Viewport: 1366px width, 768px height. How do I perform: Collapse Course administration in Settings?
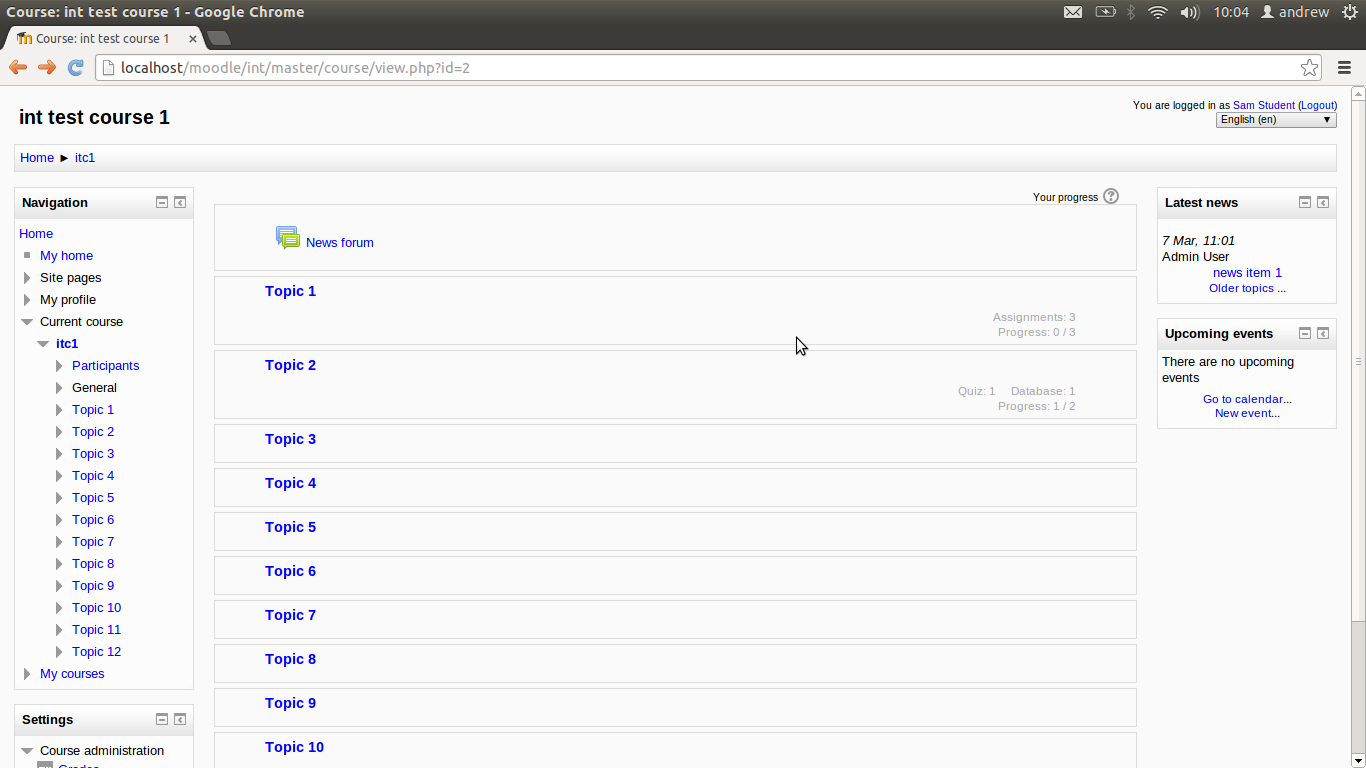(27, 751)
